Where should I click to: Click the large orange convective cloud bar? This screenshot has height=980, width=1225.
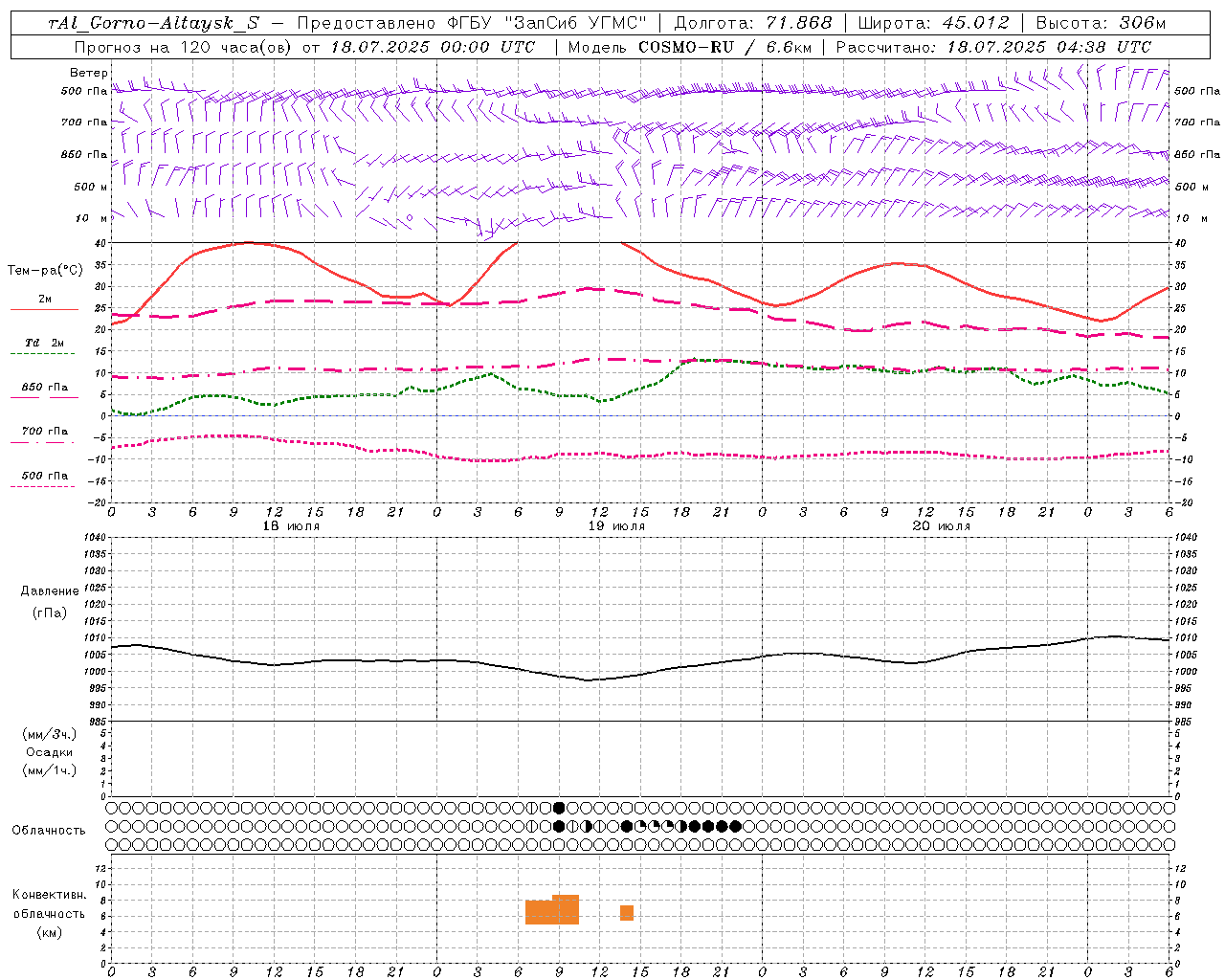[x=552, y=910]
